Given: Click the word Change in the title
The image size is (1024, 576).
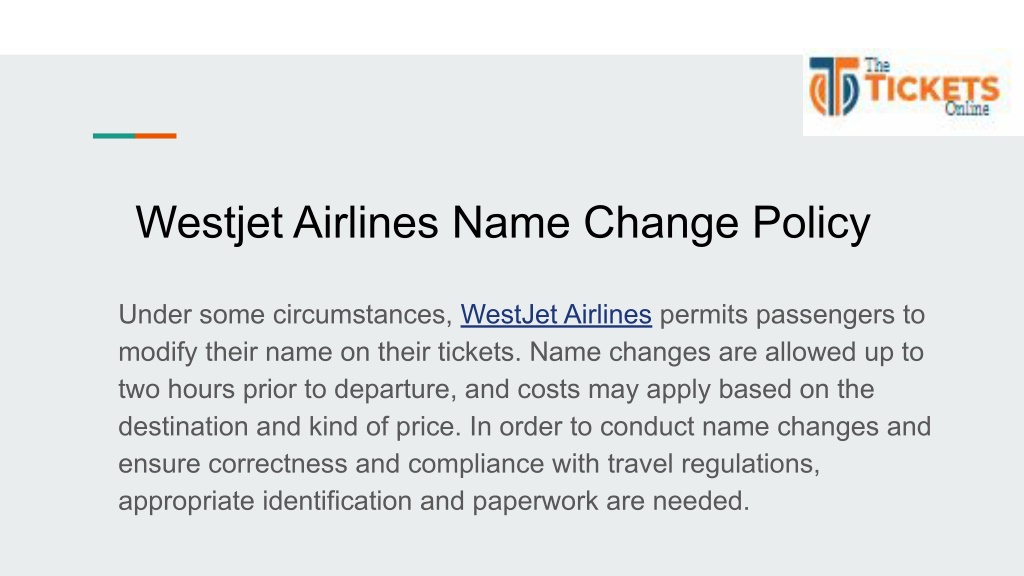Looking at the screenshot, I should [x=661, y=224].
